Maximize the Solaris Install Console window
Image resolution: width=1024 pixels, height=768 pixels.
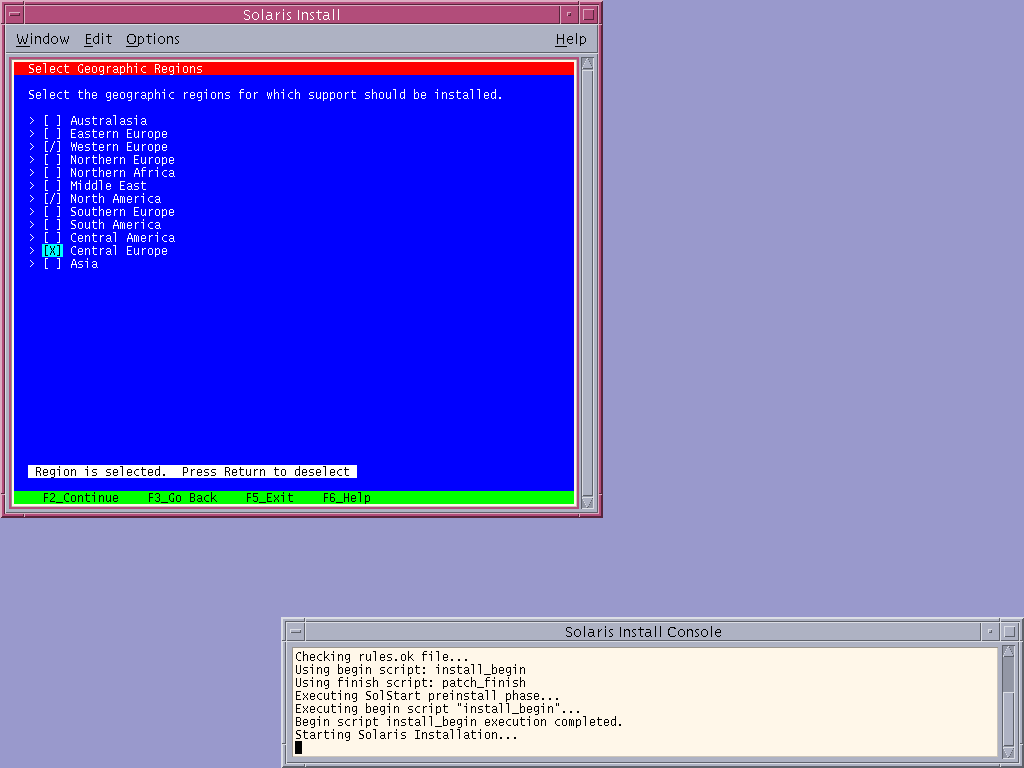coord(1010,632)
